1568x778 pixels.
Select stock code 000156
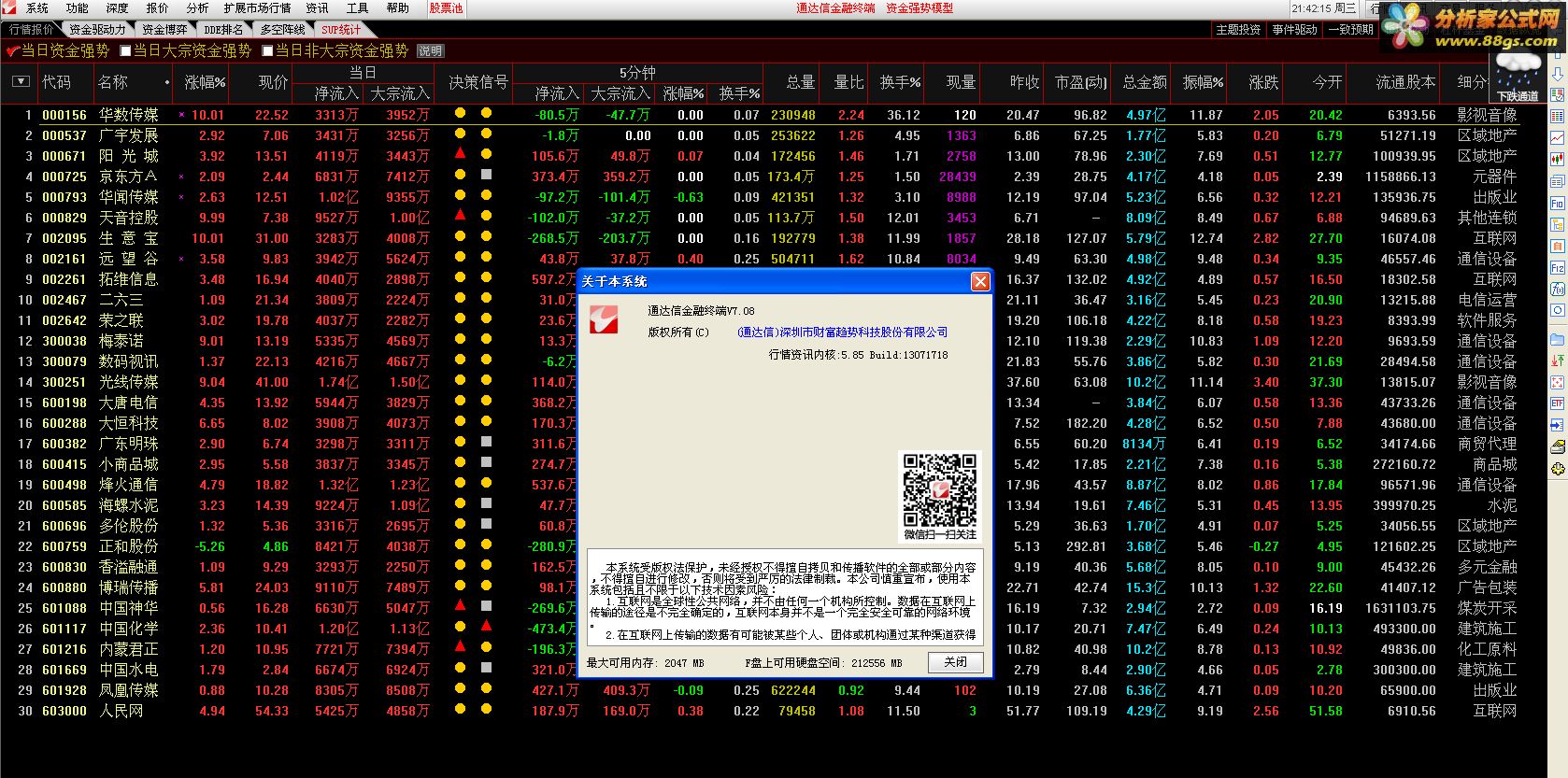(64, 115)
